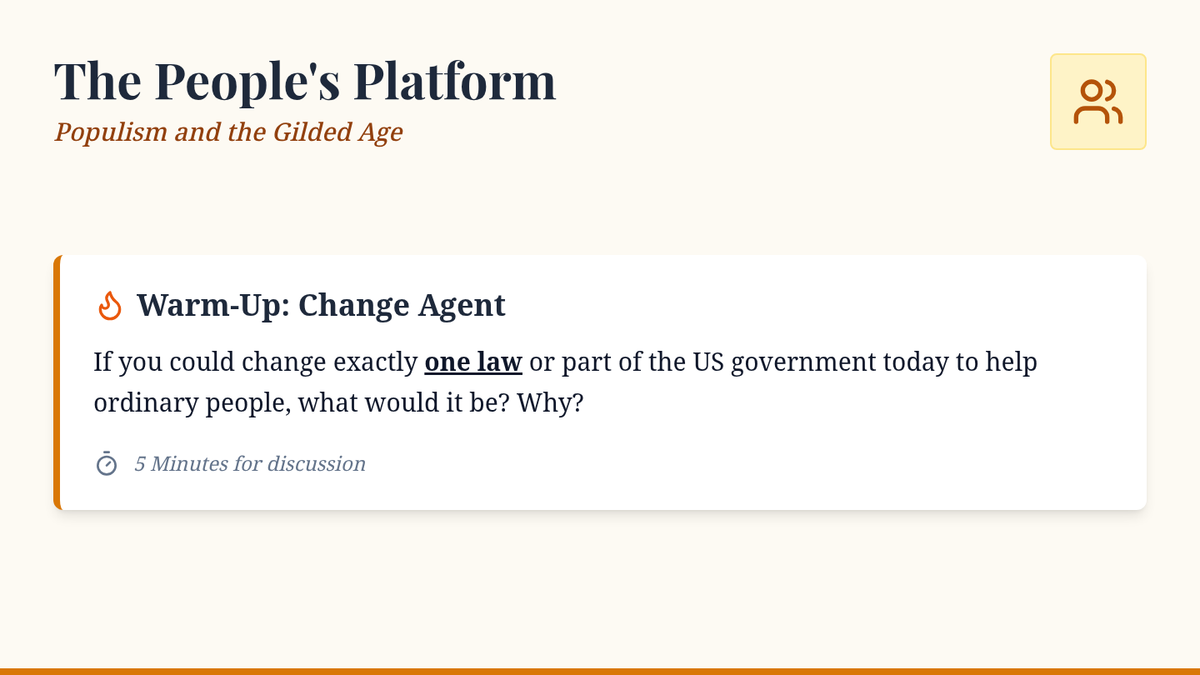Click 'ordinary people' in second line
This screenshot has height=675, width=1200.
(x=191, y=403)
